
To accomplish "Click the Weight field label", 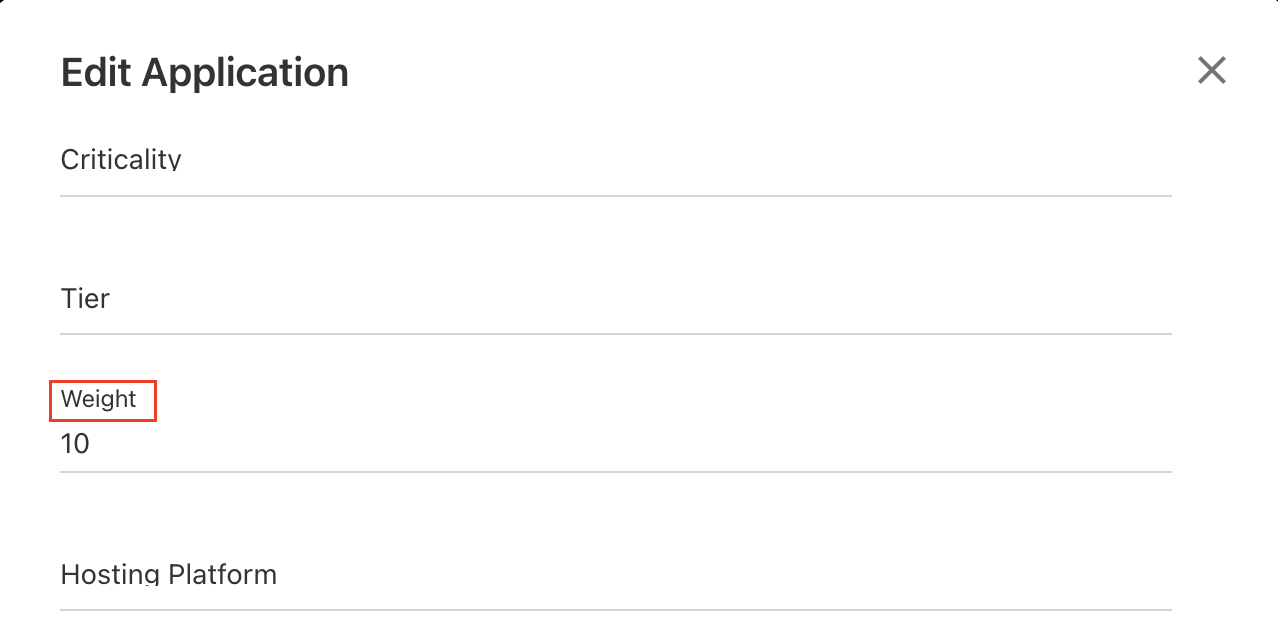I will click(x=99, y=400).
